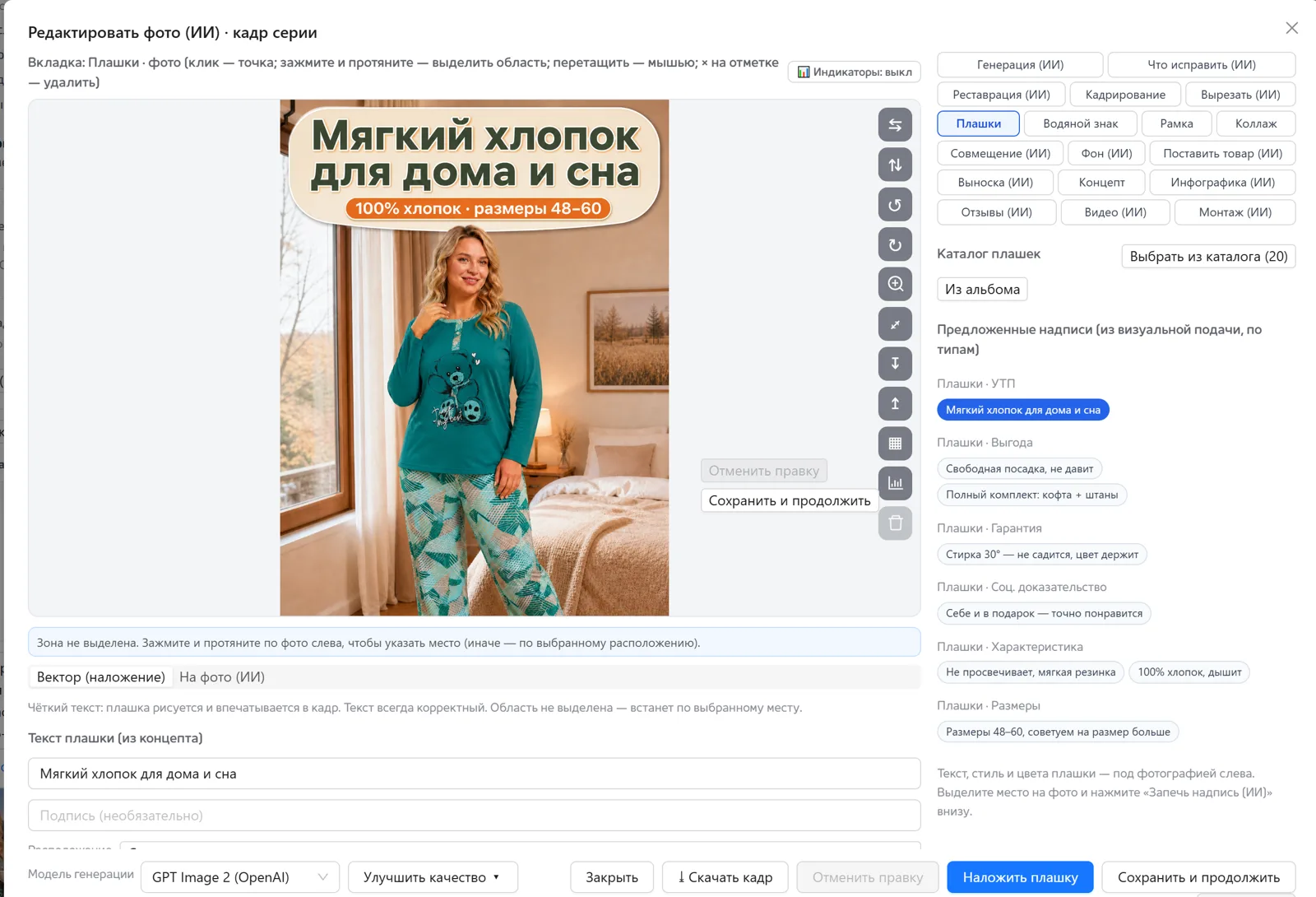The width and height of the screenshot is (1316, 897).
Task: Toggle the Индикаторы: выкл switch
Action: click(x=854, y=72)
